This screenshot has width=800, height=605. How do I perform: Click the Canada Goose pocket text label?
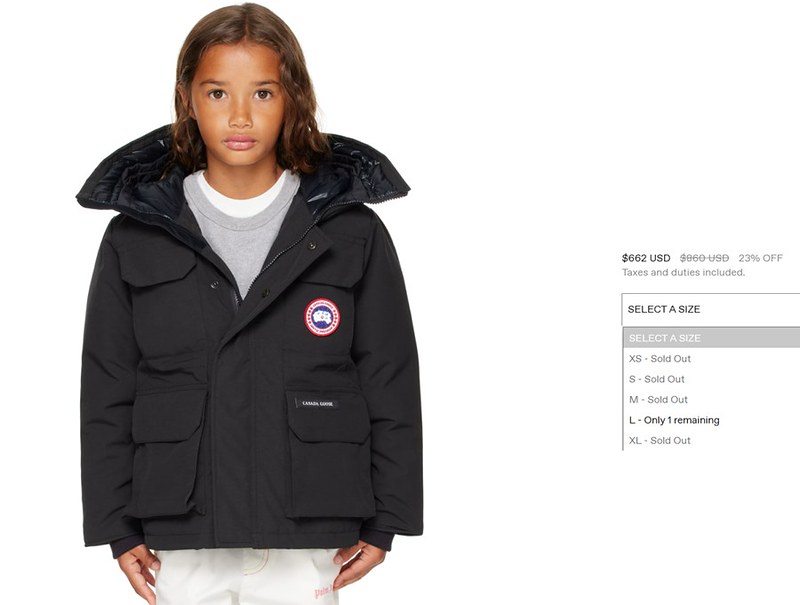click(317, 403)
